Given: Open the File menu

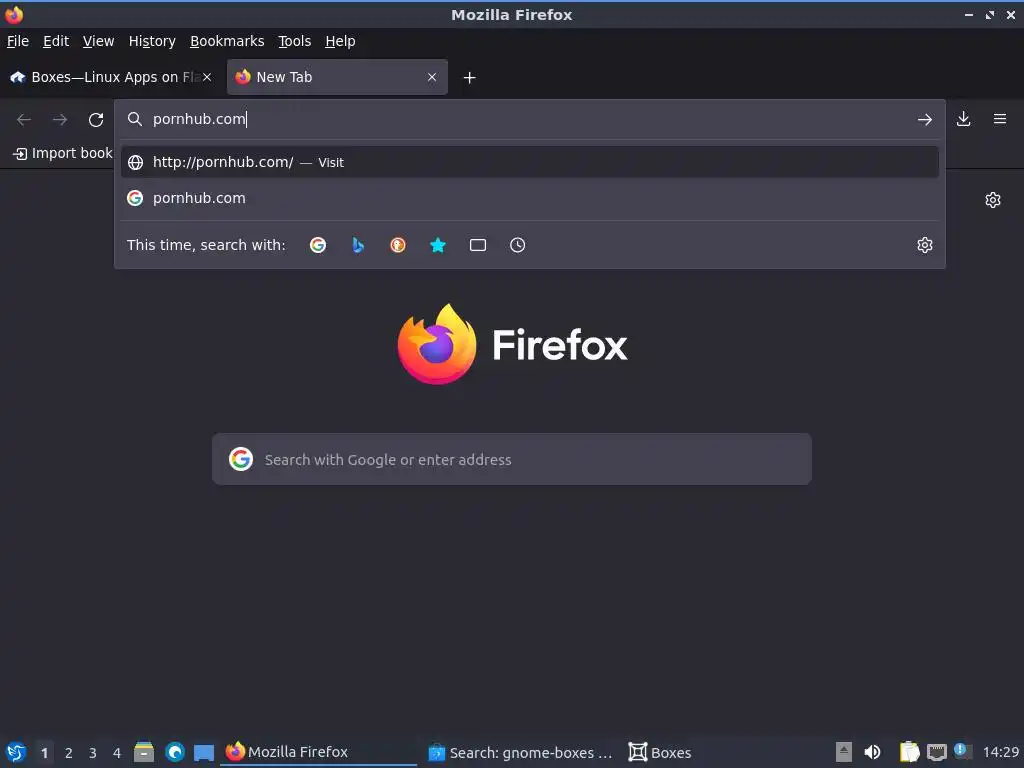Looking at the screenshot, I should 18,41.
